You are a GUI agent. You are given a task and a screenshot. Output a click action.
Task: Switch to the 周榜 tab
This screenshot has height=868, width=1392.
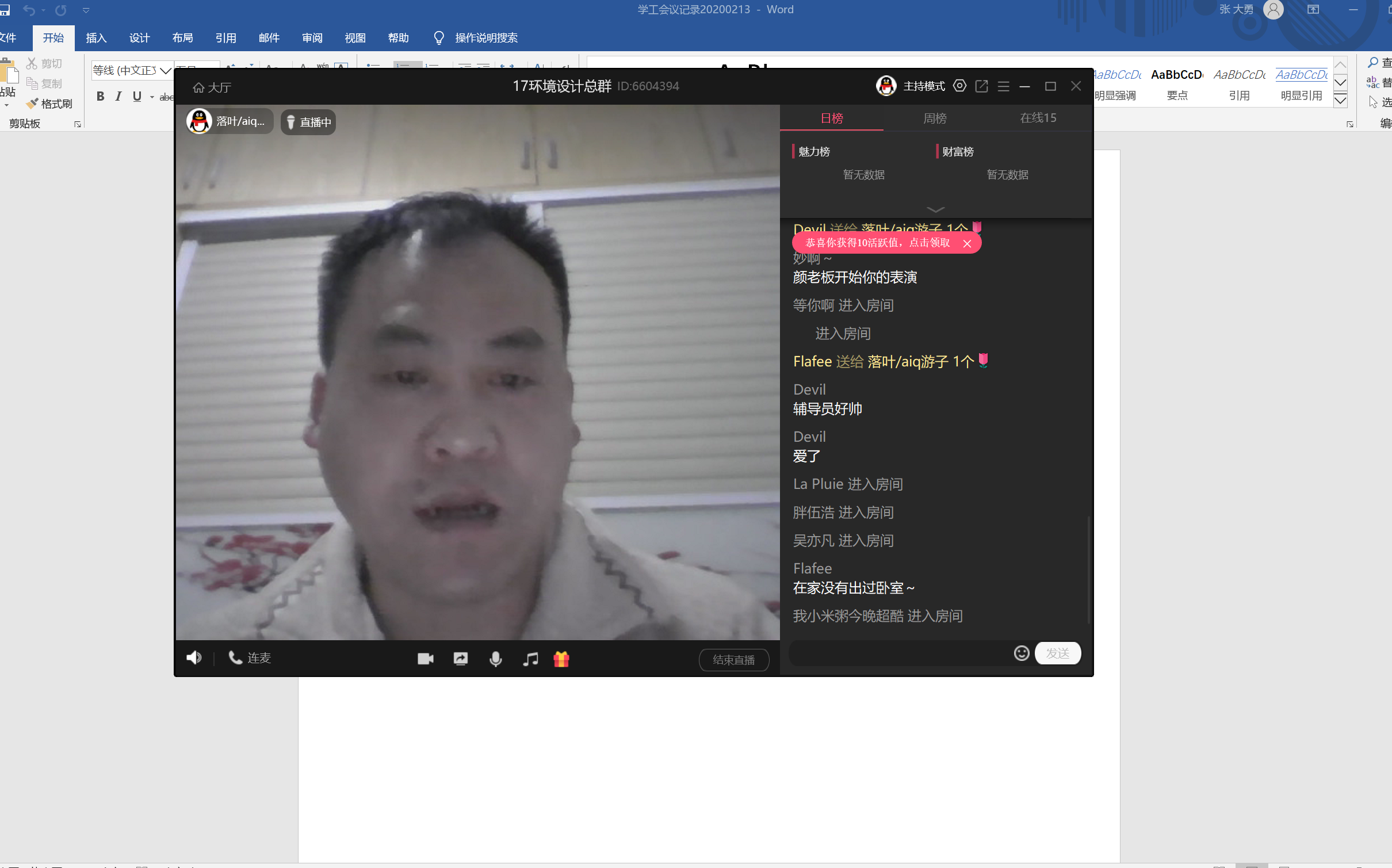click(x=935, y=118)
